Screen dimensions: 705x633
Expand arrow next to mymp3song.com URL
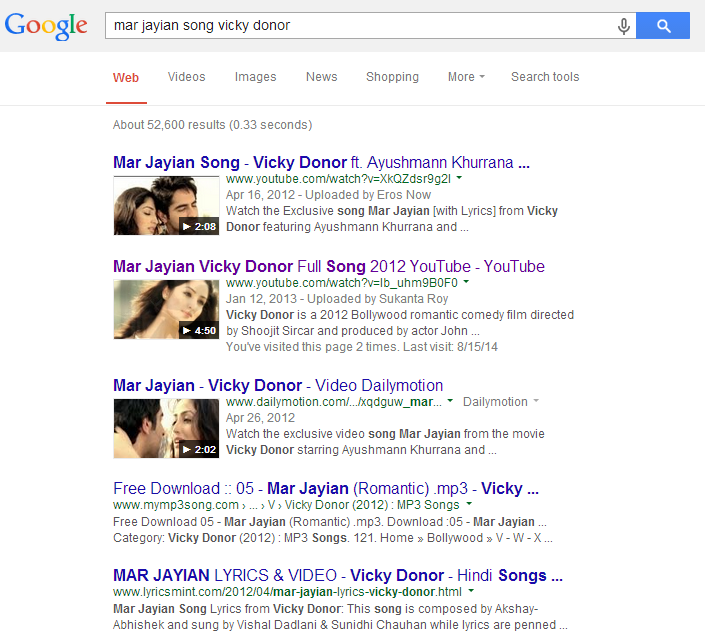(x=469, y=504)
